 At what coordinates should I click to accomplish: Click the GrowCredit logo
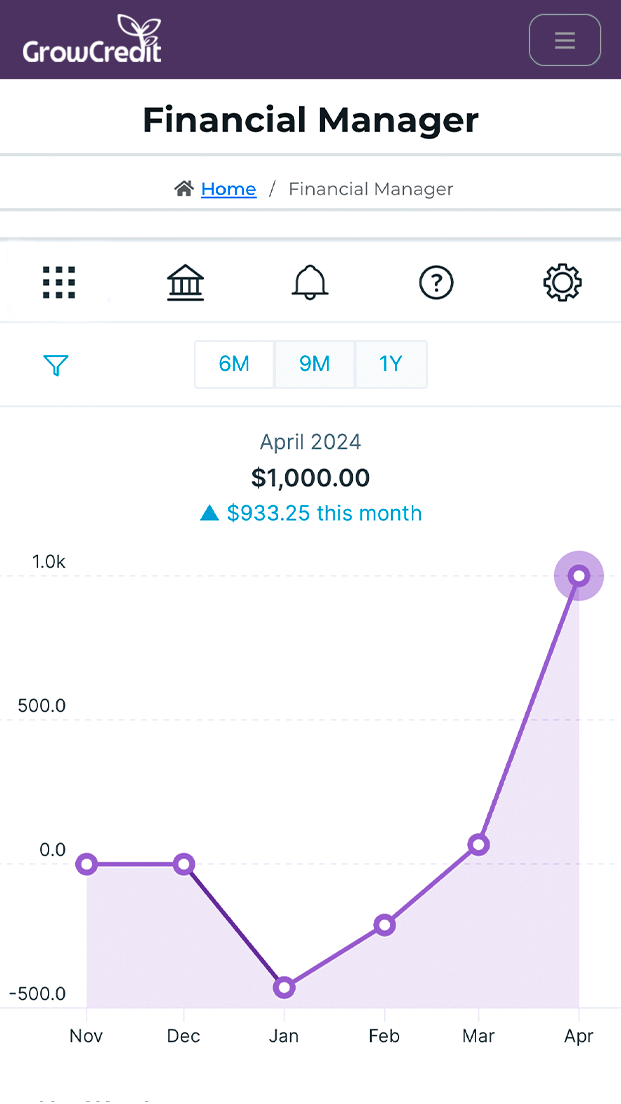click(x=92, y=39)
